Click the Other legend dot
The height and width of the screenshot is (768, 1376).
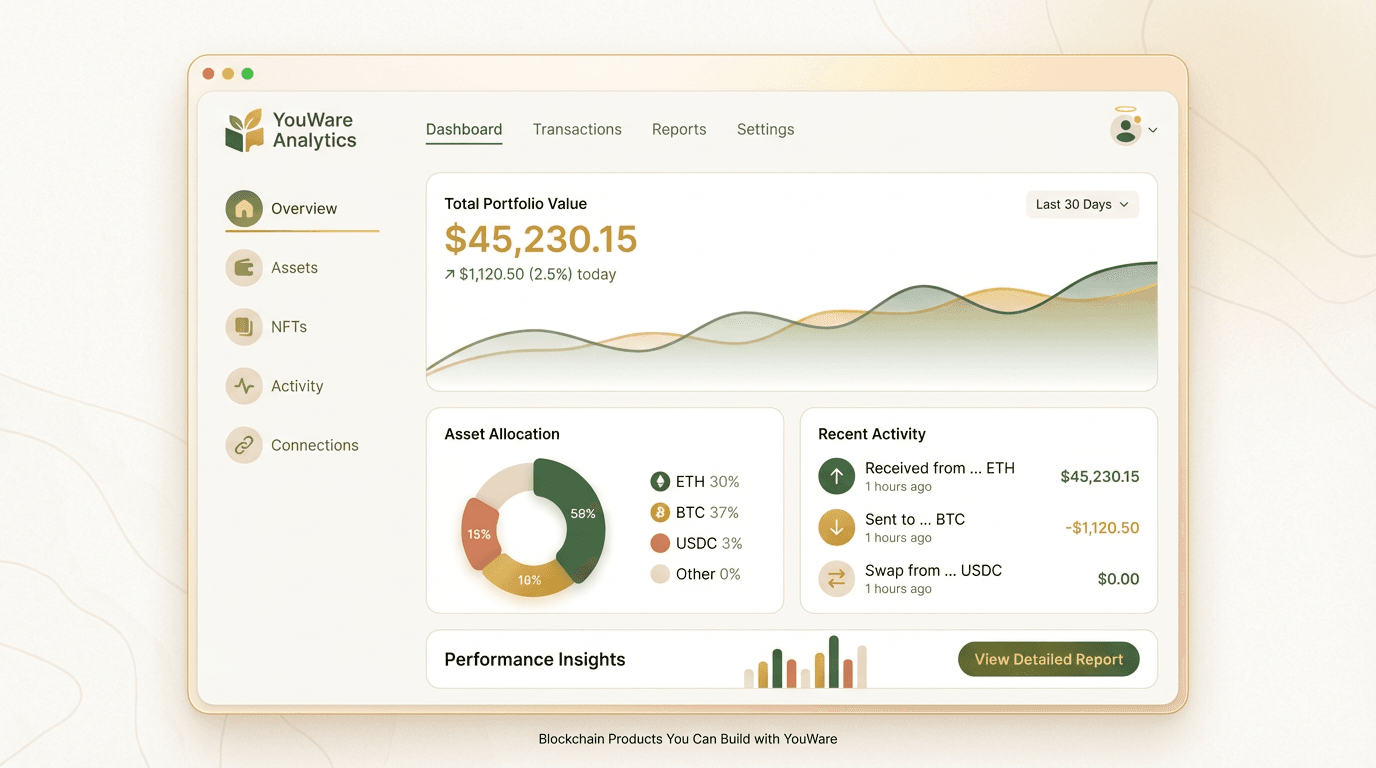click(x=659, y=574)
